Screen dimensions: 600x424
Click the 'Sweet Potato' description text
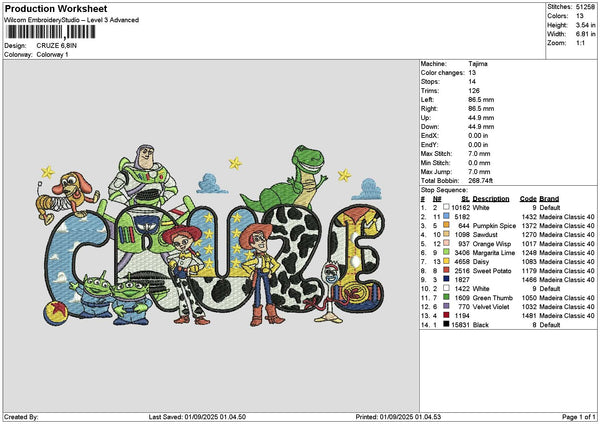pyautogui.click(x=492, y=271)
